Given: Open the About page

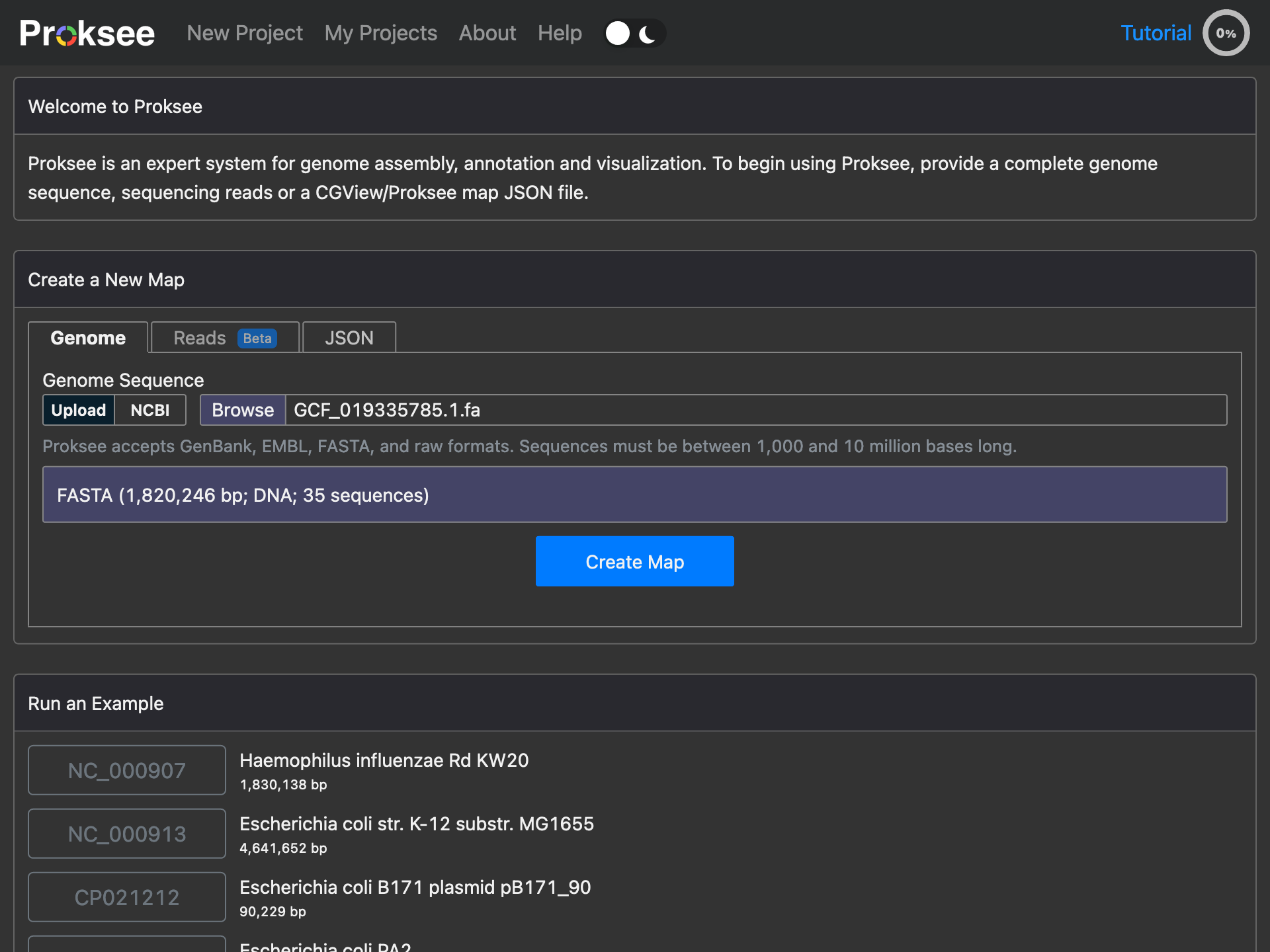Looking at the screenshot, I should click(x=487, y=33).
